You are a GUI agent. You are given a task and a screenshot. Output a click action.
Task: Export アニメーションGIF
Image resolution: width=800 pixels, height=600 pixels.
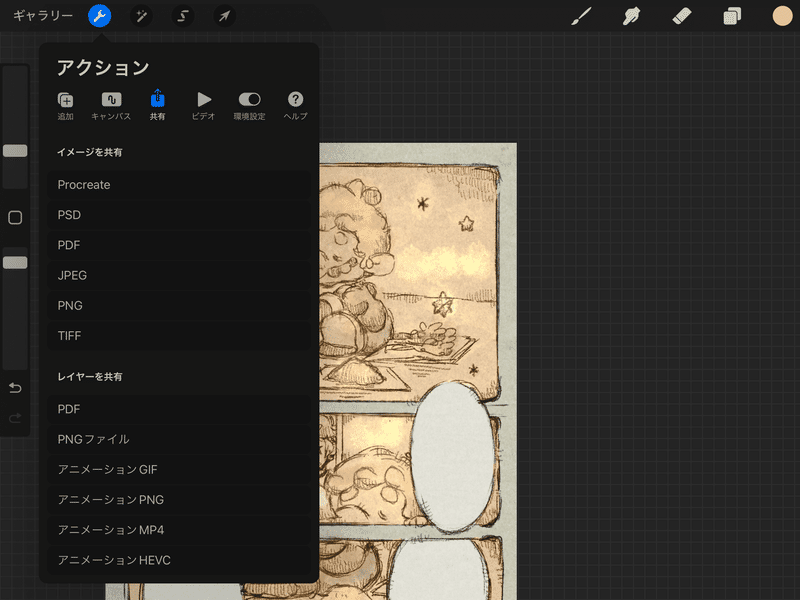click(179, 469)
